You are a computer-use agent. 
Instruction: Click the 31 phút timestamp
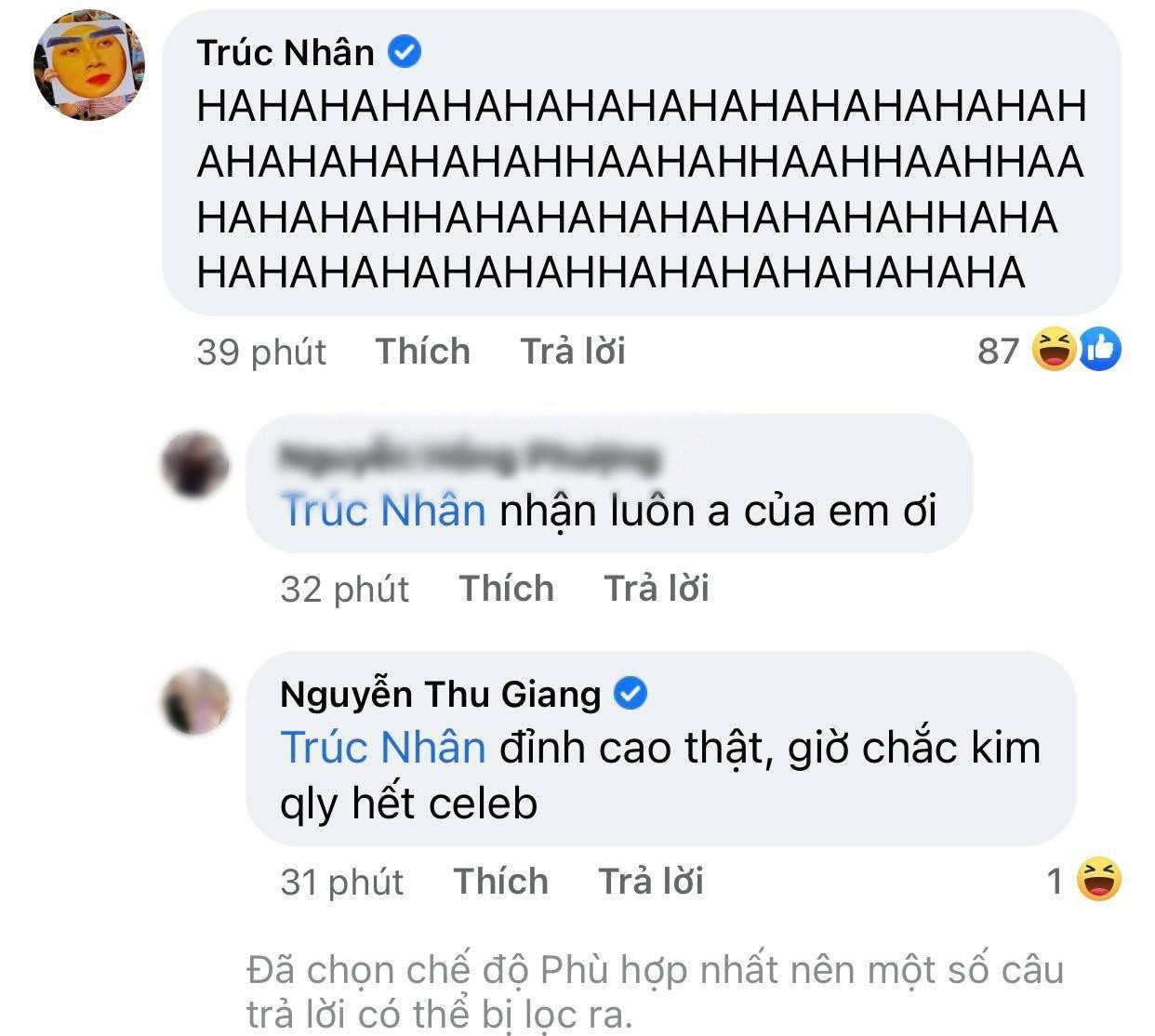(x=343, y=879)
